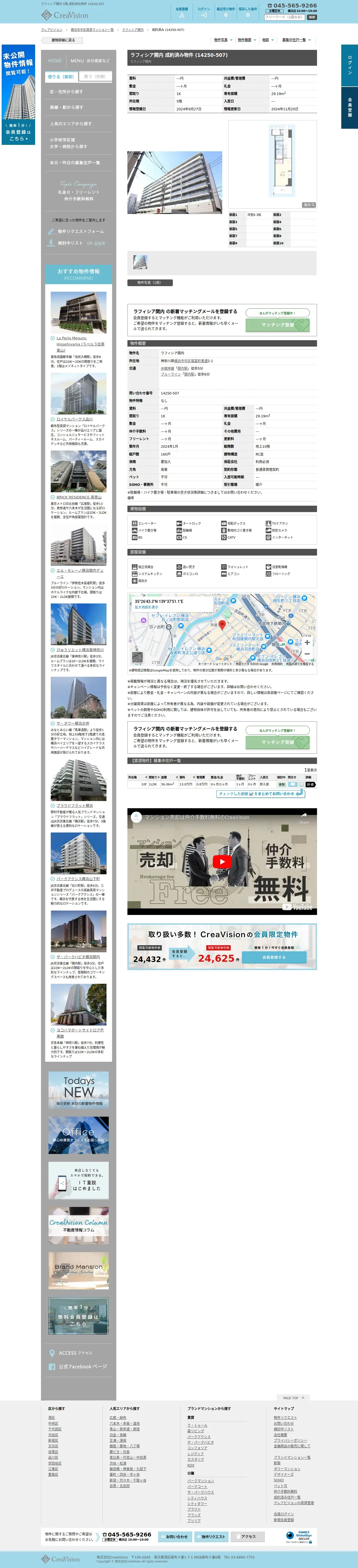Open the 募集中住戸一覧 anchor dropdown

point(296,40)
